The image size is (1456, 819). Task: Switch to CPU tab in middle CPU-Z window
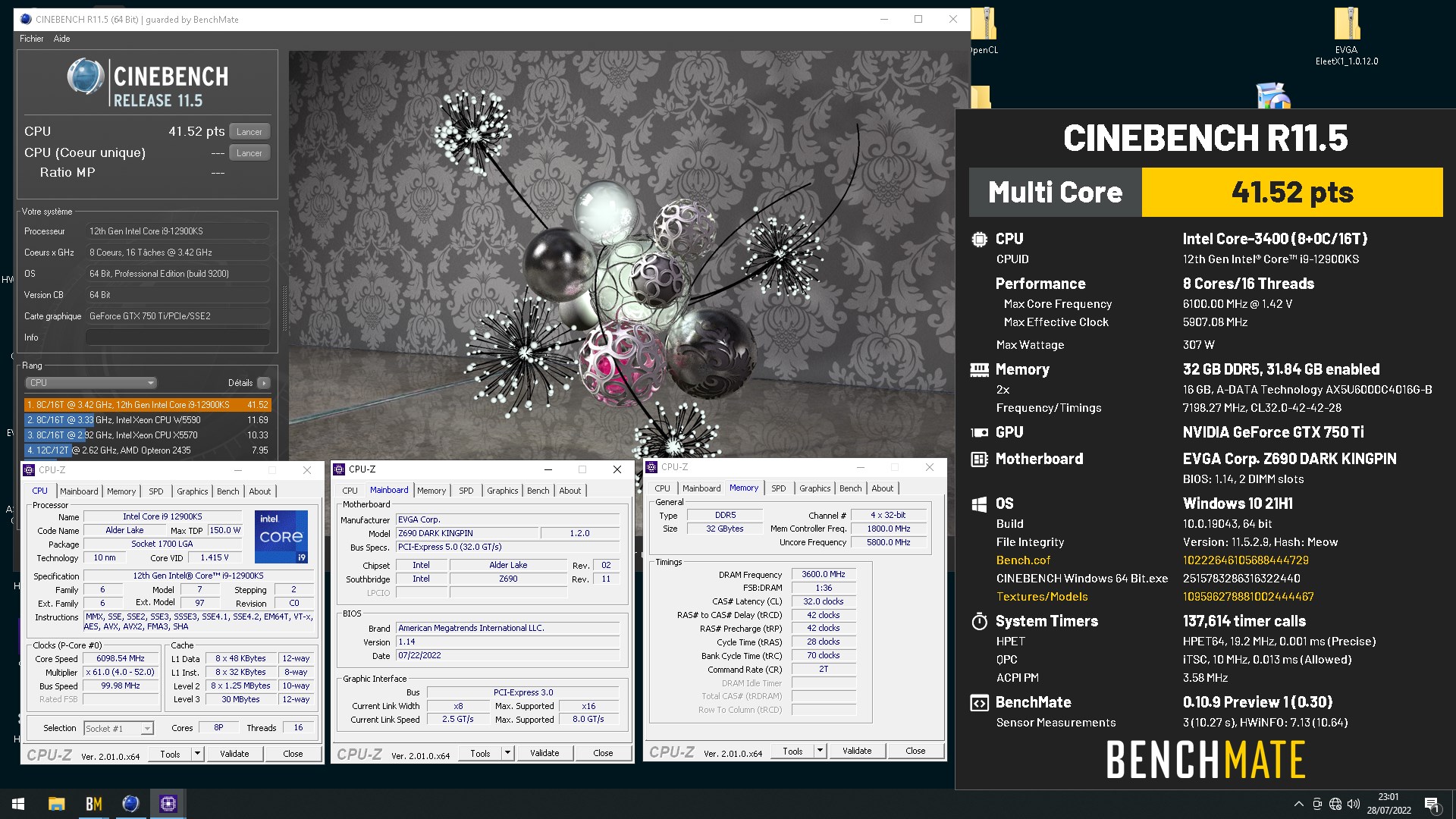350,491
